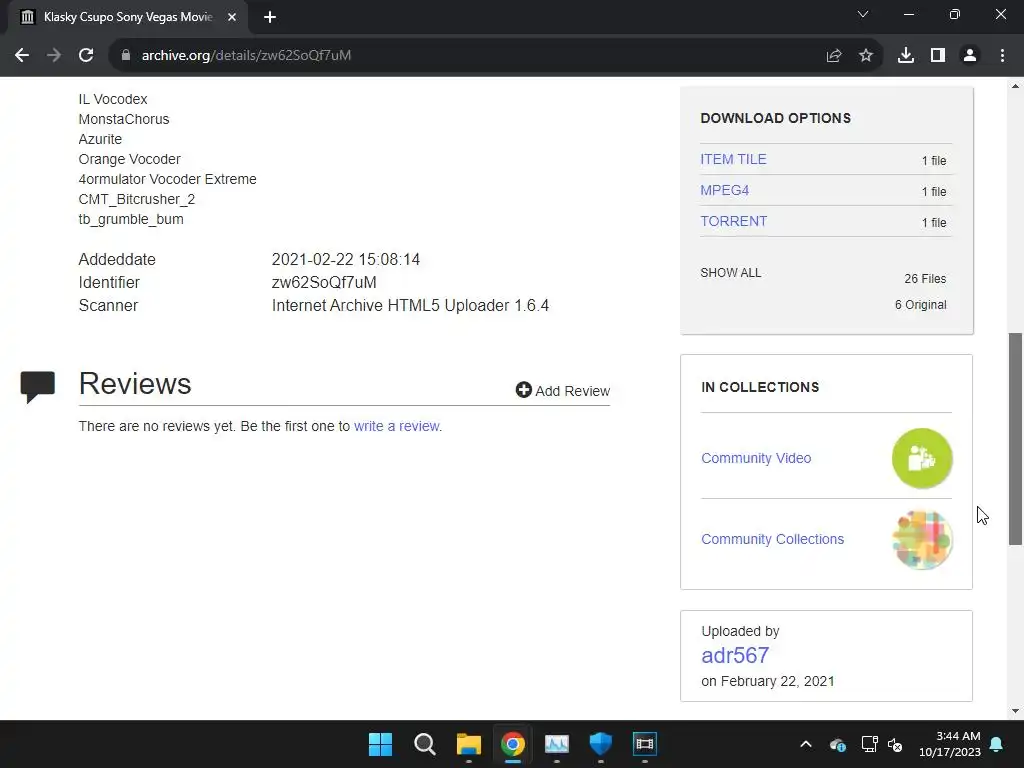This screenshot has width=1024, height=768.
Task: Click the scrollbar up arrow
Action: [1015, 86]
